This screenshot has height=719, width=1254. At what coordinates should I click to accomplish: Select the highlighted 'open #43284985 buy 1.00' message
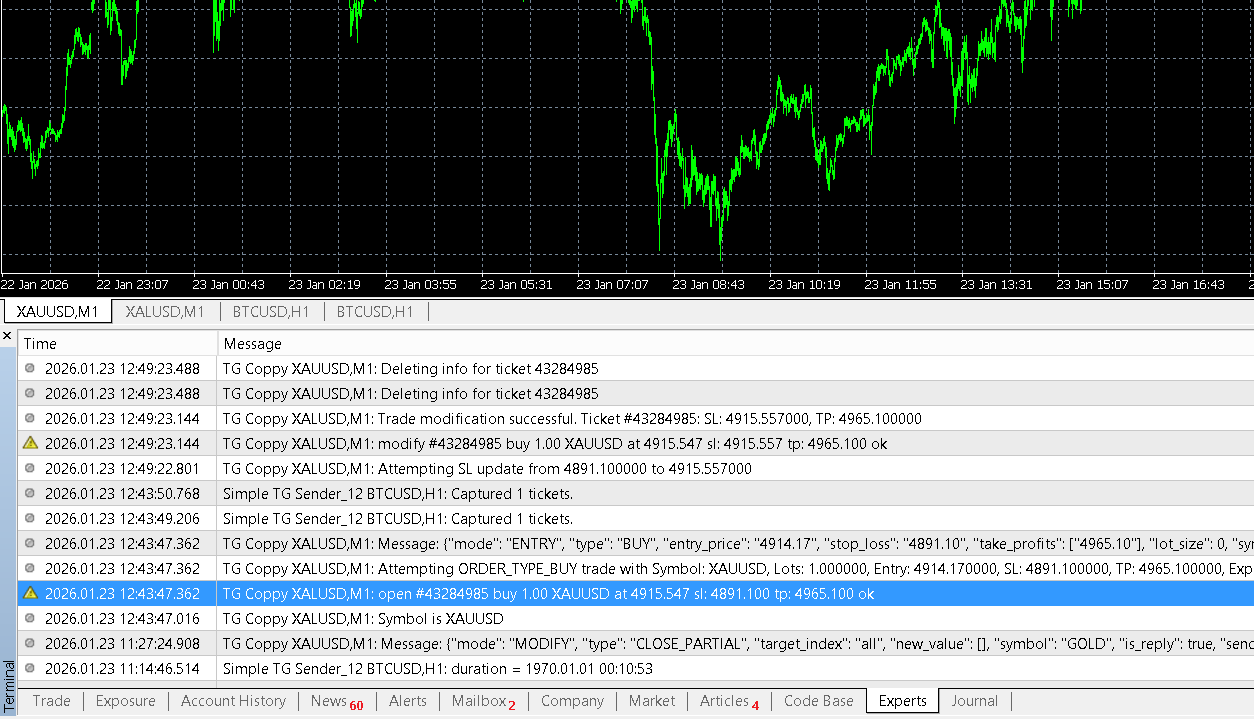548,593
